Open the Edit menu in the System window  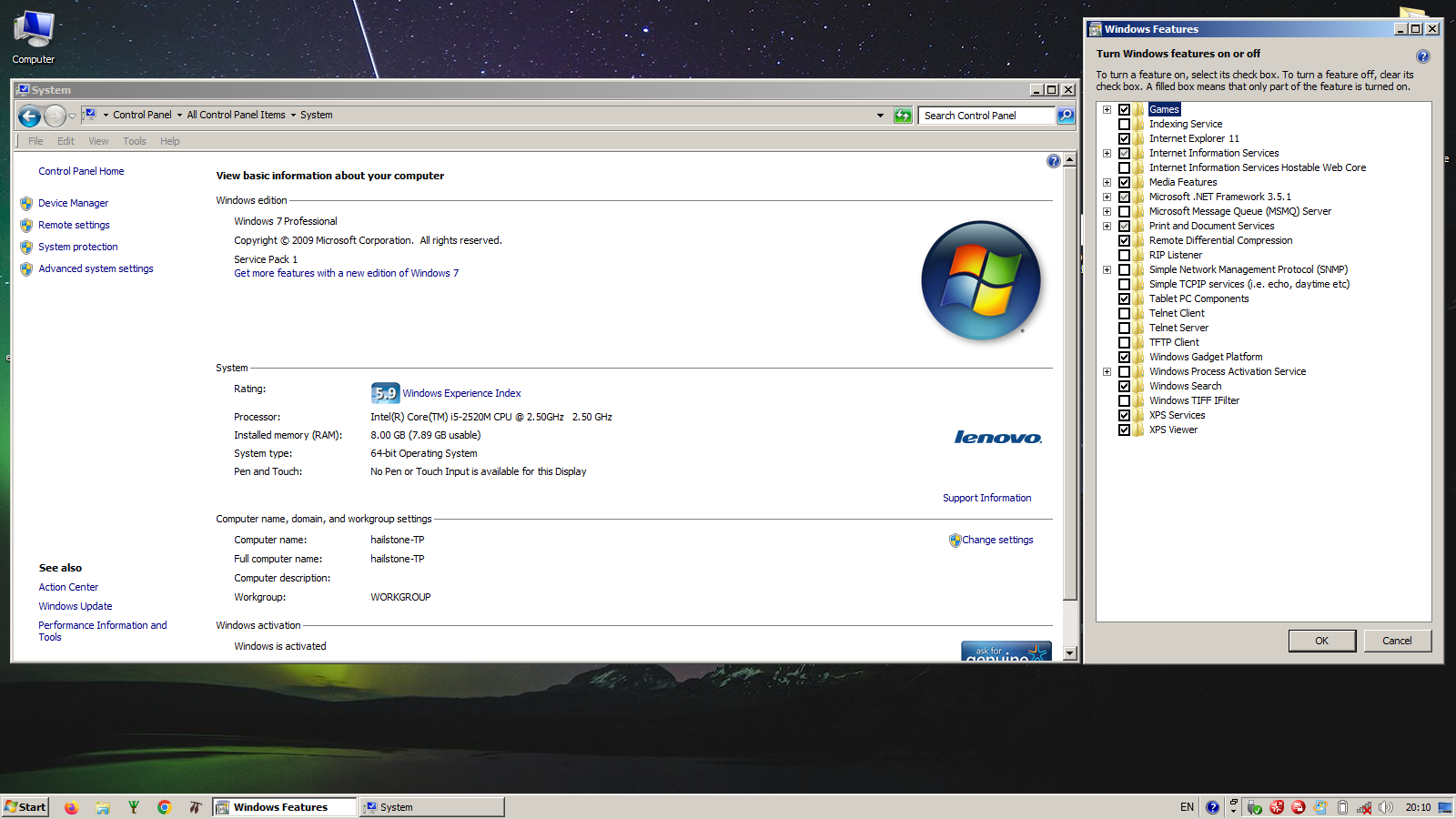[x=66, y=141]
